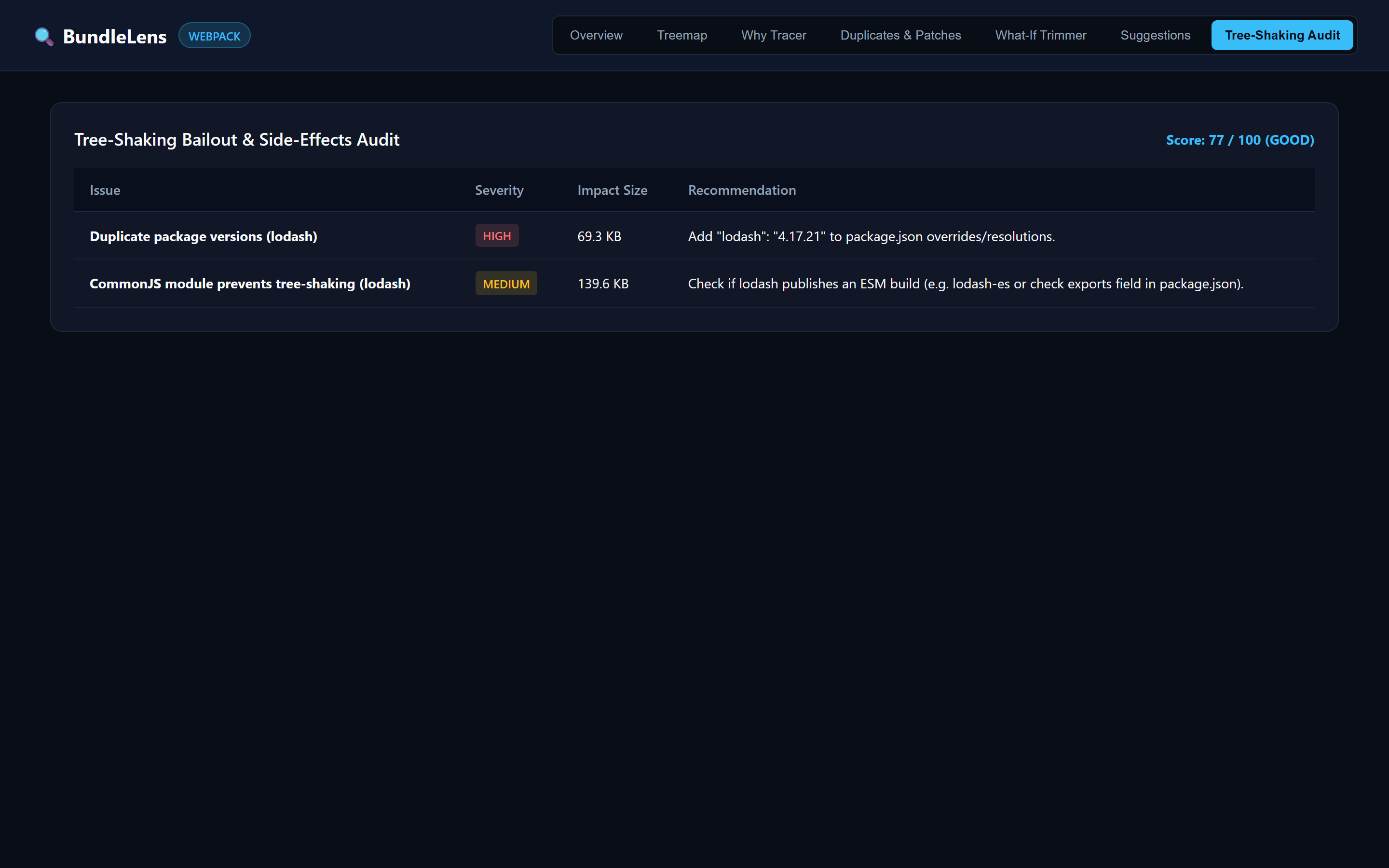Select the Tree-Shaking Audit tab

pos(1281,35)
